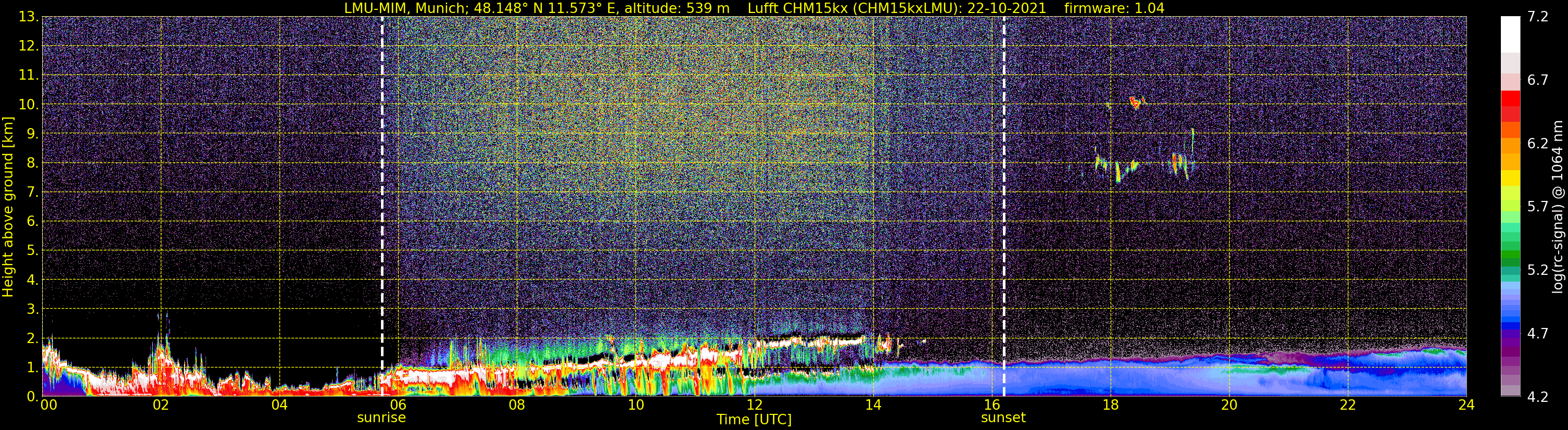Click the time axis tick label 10
1568x430 pixels.
635,406
